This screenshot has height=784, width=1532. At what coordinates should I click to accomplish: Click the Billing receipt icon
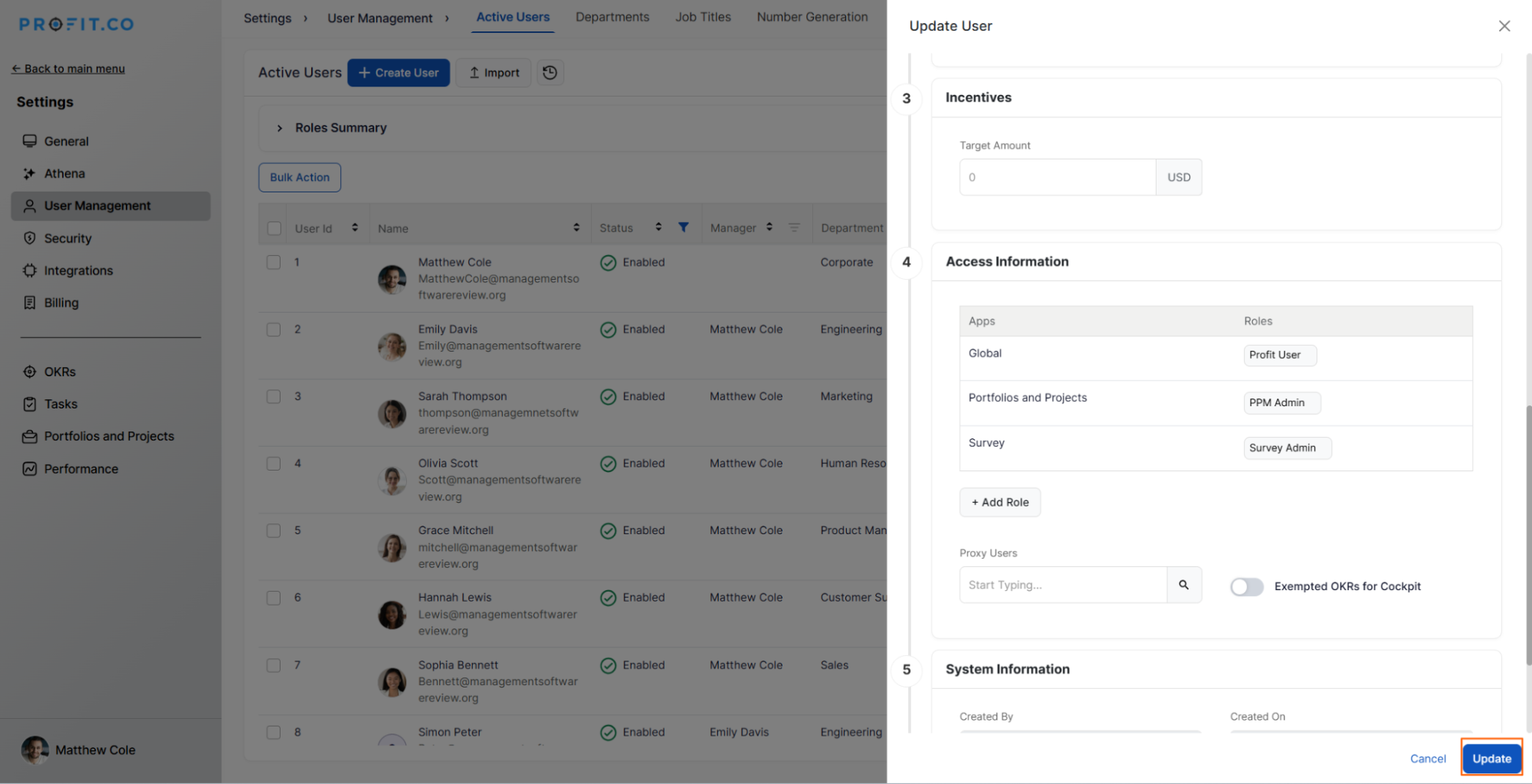tap(29, 303)
